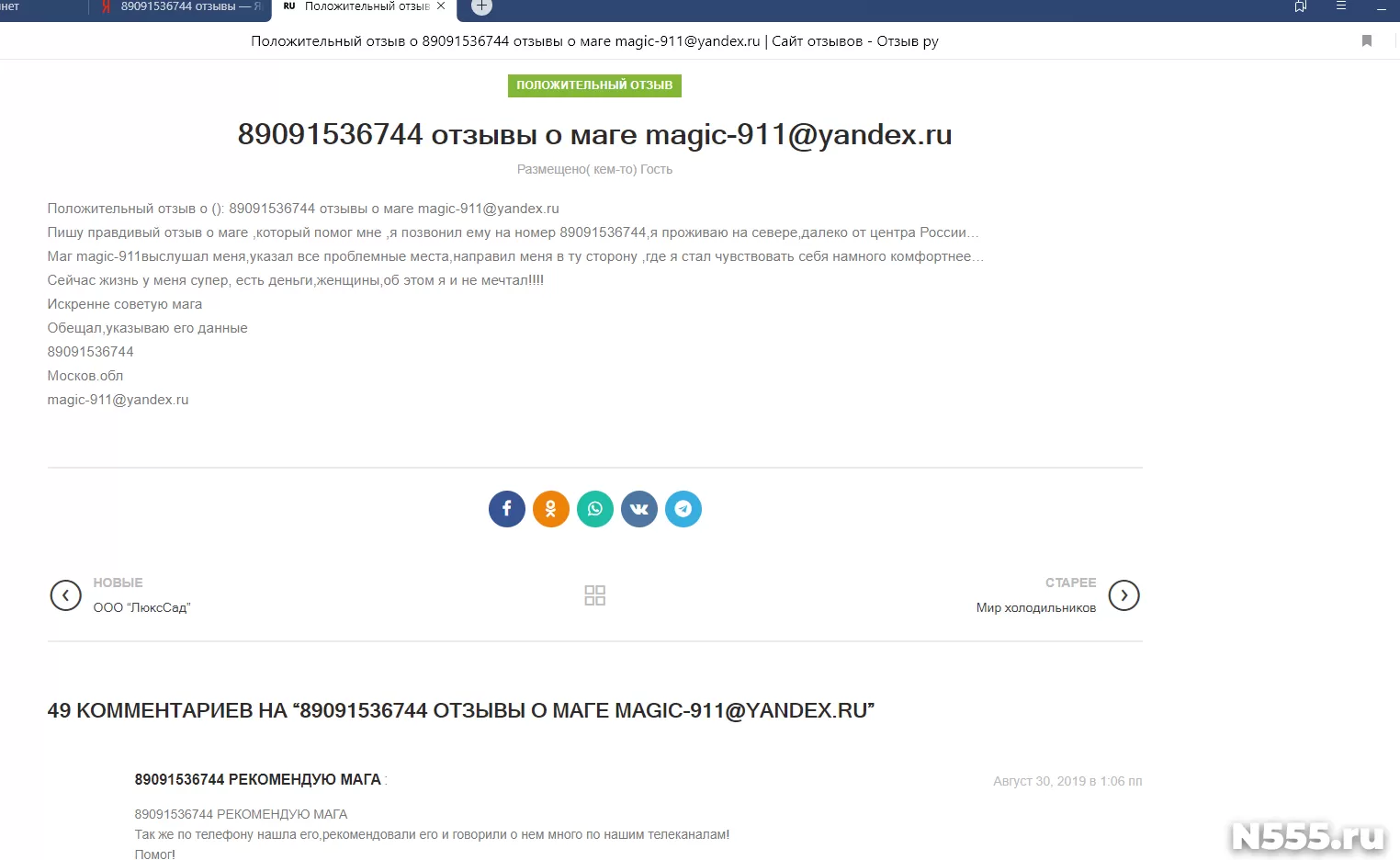Open the 'Гость' author link
The image size is (1400, 860).
click(656, 169)
